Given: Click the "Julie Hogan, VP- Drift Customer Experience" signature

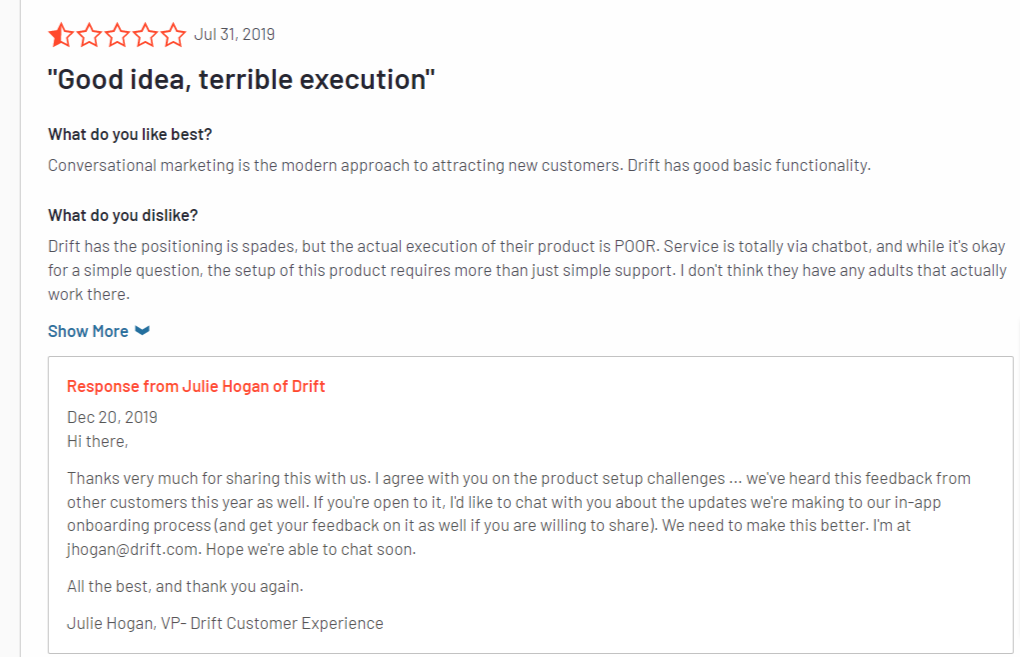Looking at the screenshot, I should tap(225, 623).
